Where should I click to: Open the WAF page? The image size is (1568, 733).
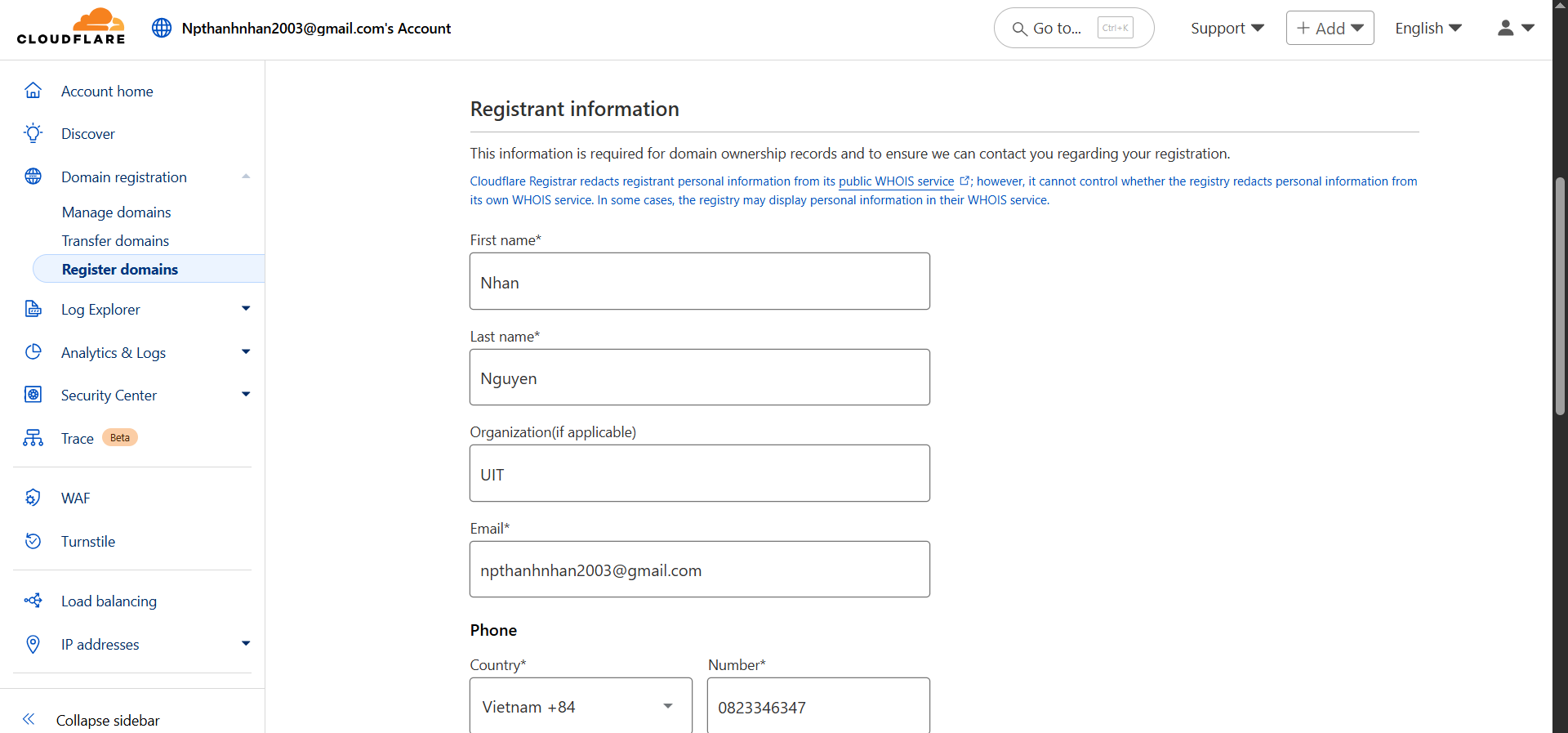tap(75, 498)
